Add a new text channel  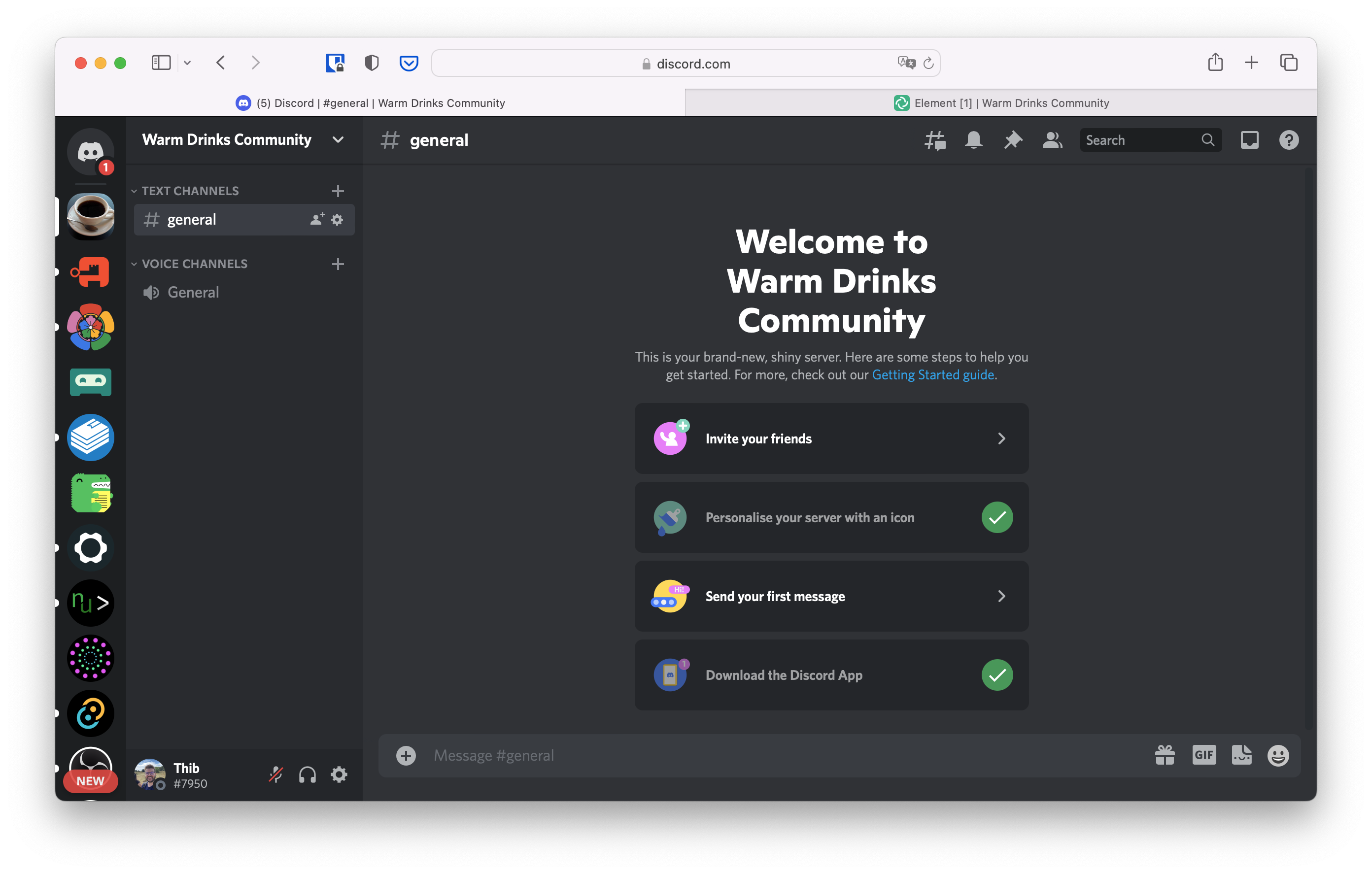click(338, 191)
